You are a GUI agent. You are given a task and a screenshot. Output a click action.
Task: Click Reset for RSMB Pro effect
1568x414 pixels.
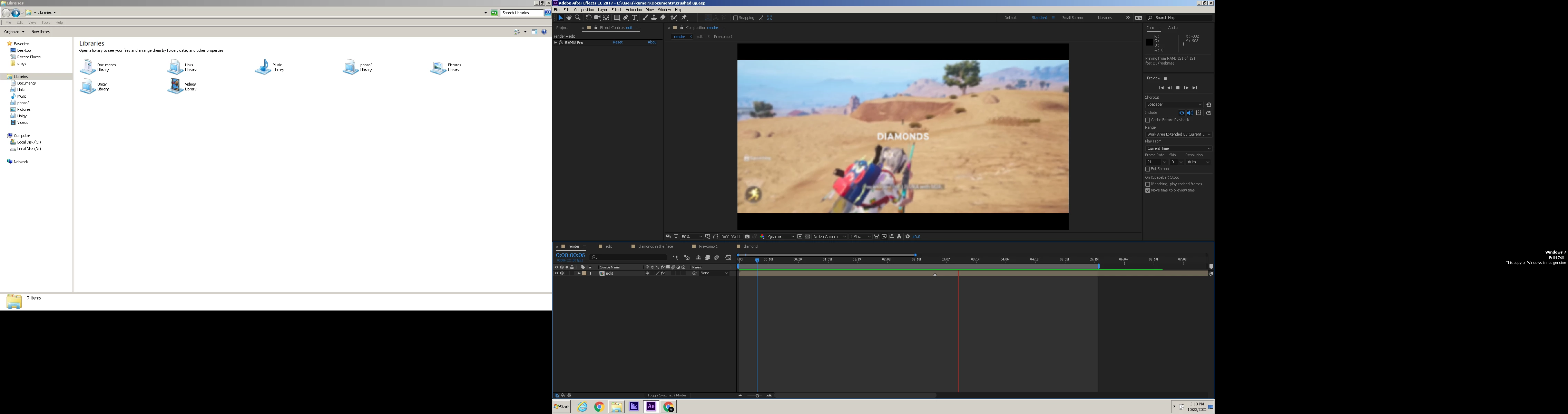(617, 43)
